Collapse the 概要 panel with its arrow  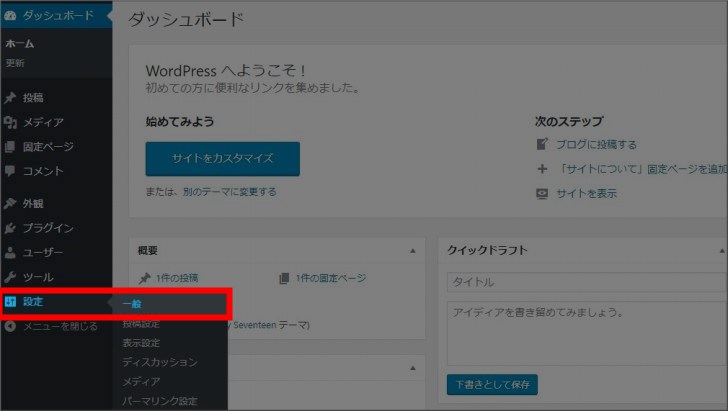pyautogui.click(x=412, y=251)
